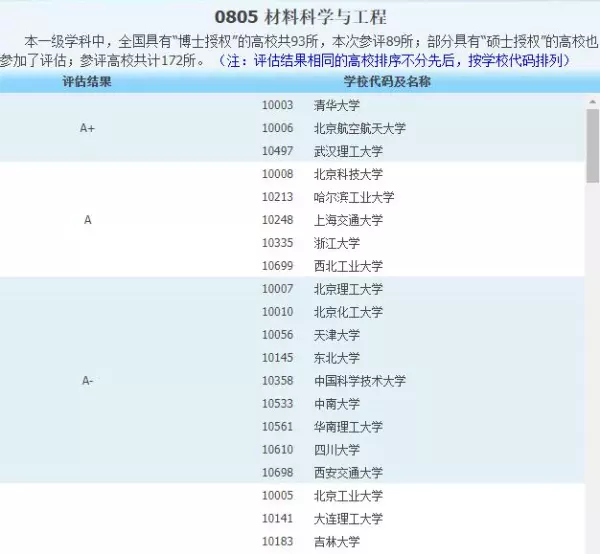Image resolution: width=600 pixels, height=554 pixels.
Task: Click school code 10056
Action: [x=277, y=334]
